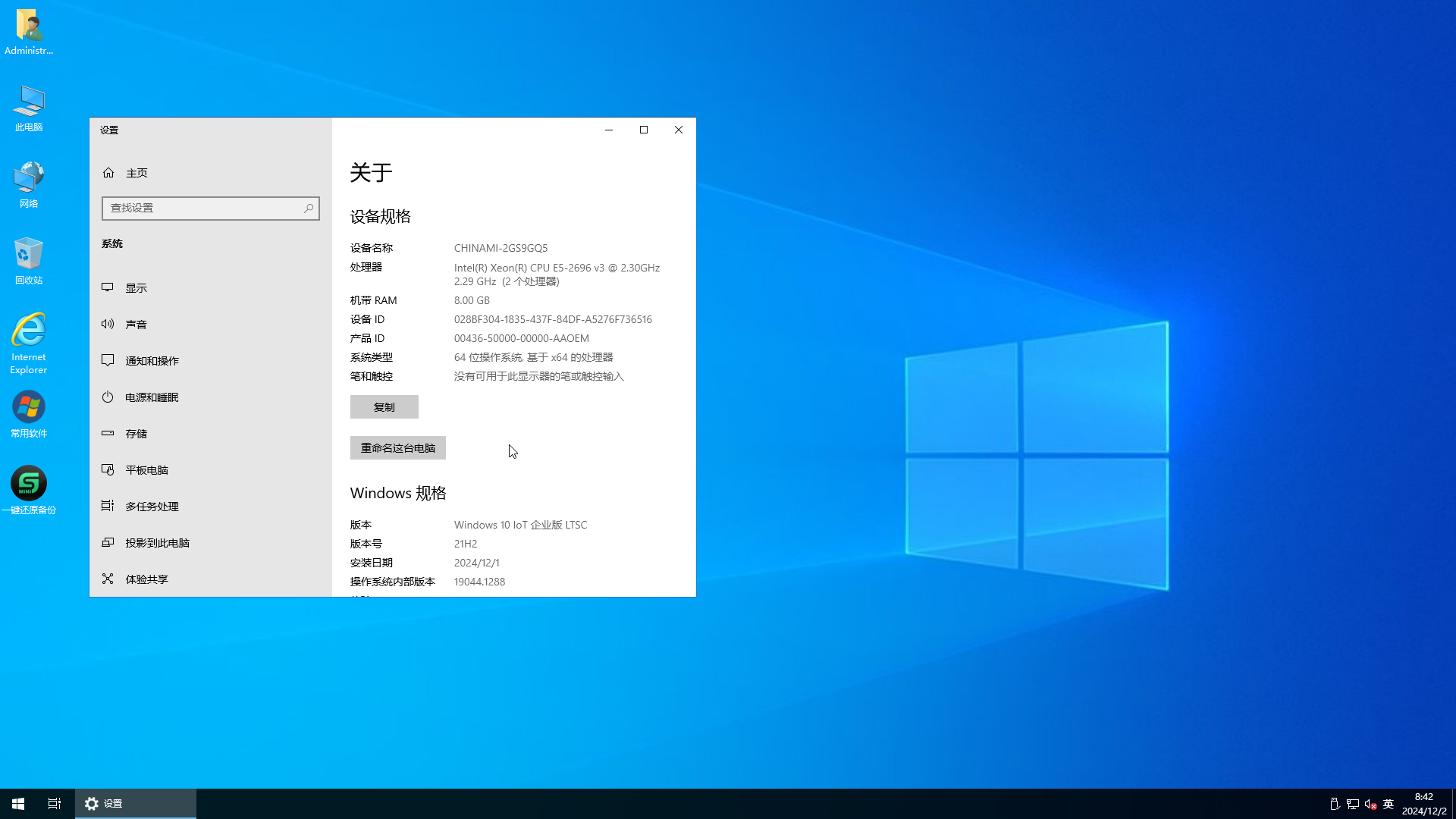Switch input language via 英 indicator

click(x=1389, y=804)
